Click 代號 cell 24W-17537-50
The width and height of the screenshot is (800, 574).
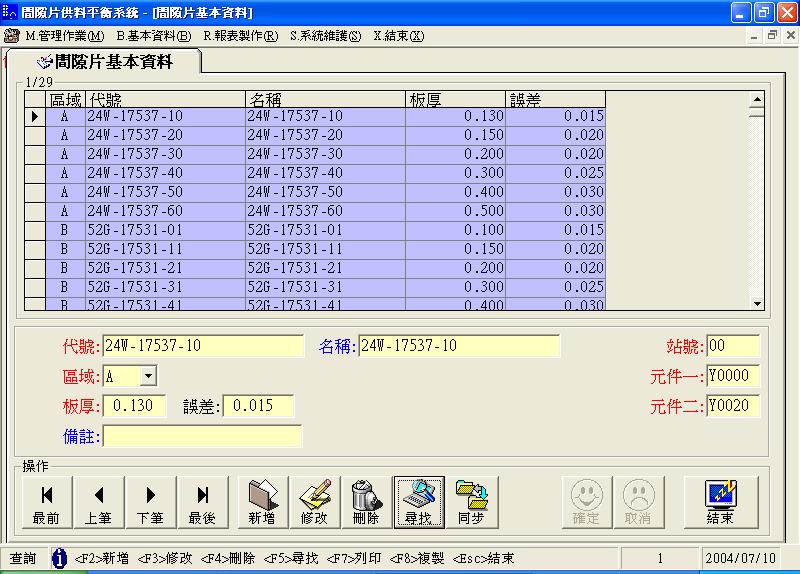click(165, 192)
